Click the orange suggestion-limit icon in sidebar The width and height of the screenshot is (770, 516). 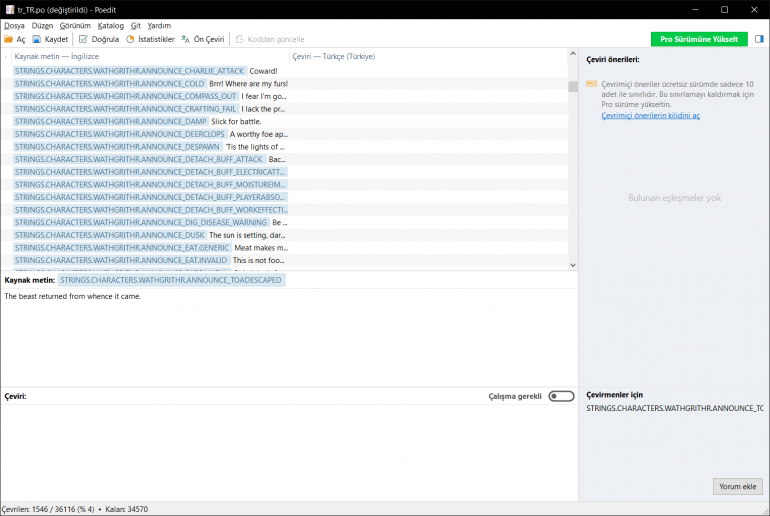(x=592, y=85)
